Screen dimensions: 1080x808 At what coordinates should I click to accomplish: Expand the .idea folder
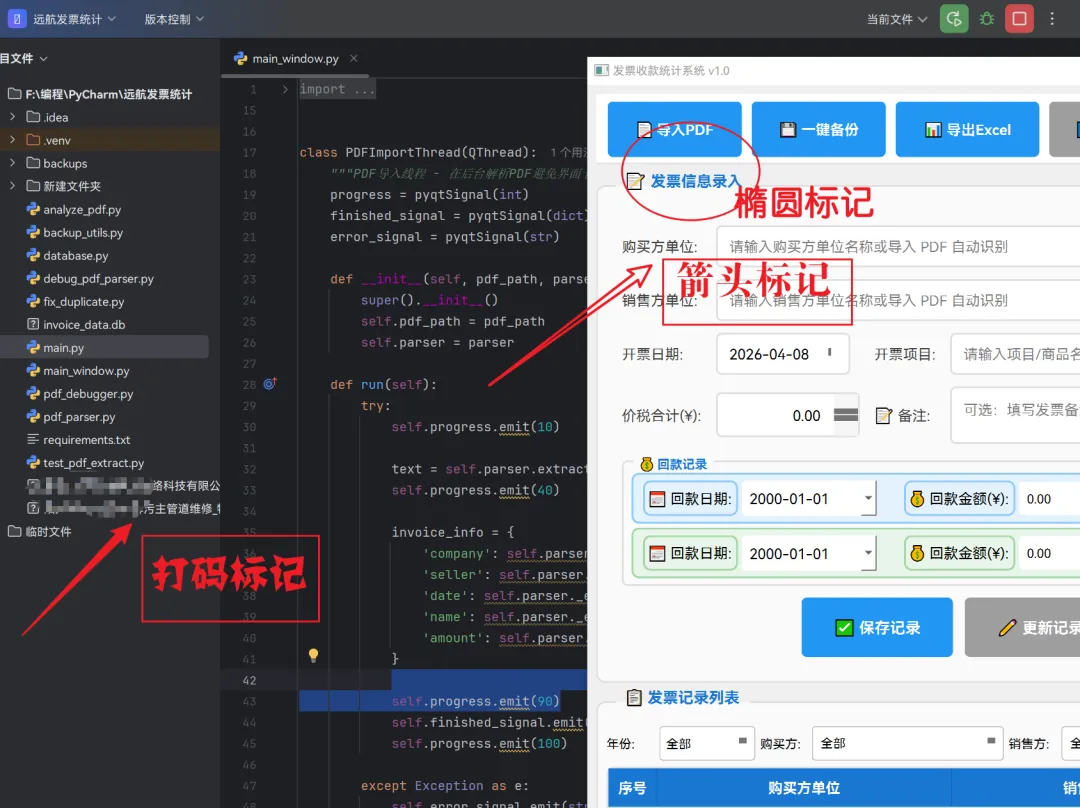[x=12, y=117]
